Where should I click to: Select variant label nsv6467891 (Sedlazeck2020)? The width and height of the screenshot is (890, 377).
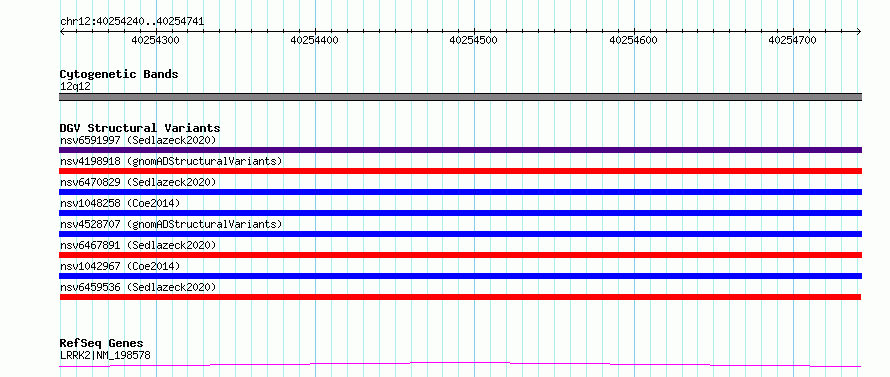point(138,245)
